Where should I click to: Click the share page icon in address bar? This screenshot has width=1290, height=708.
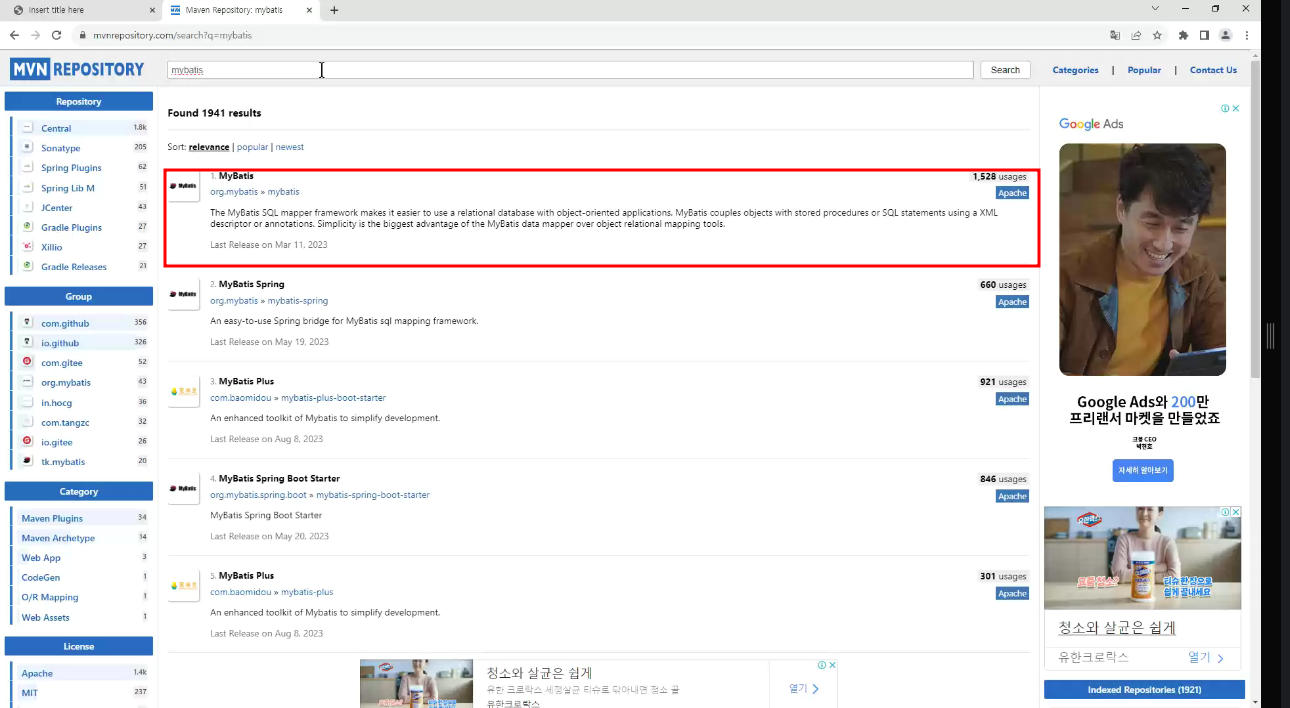[x=1136, y=35]
